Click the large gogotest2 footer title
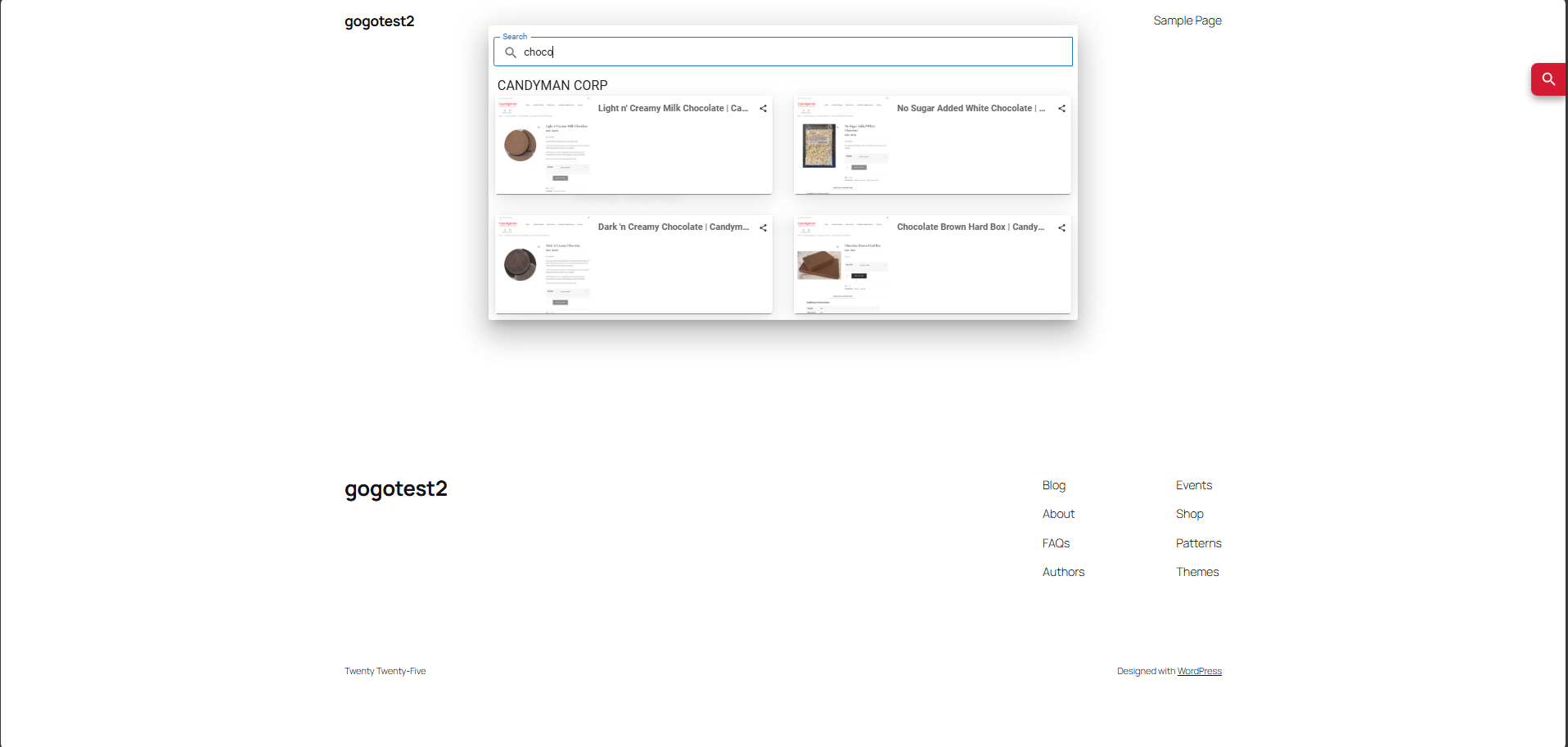Screen dimensions: 1568x747 click(396, 488)
